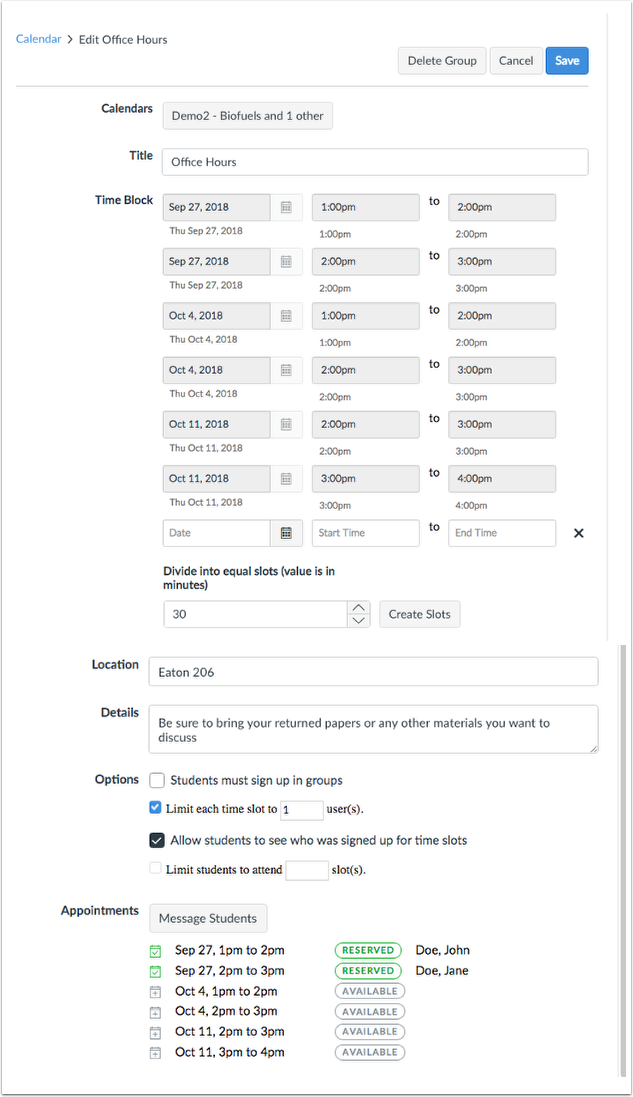Open calendar picker for Oct 4 1:00pm row
This screenshot has width=633, height=1097.
coord(286,316)
